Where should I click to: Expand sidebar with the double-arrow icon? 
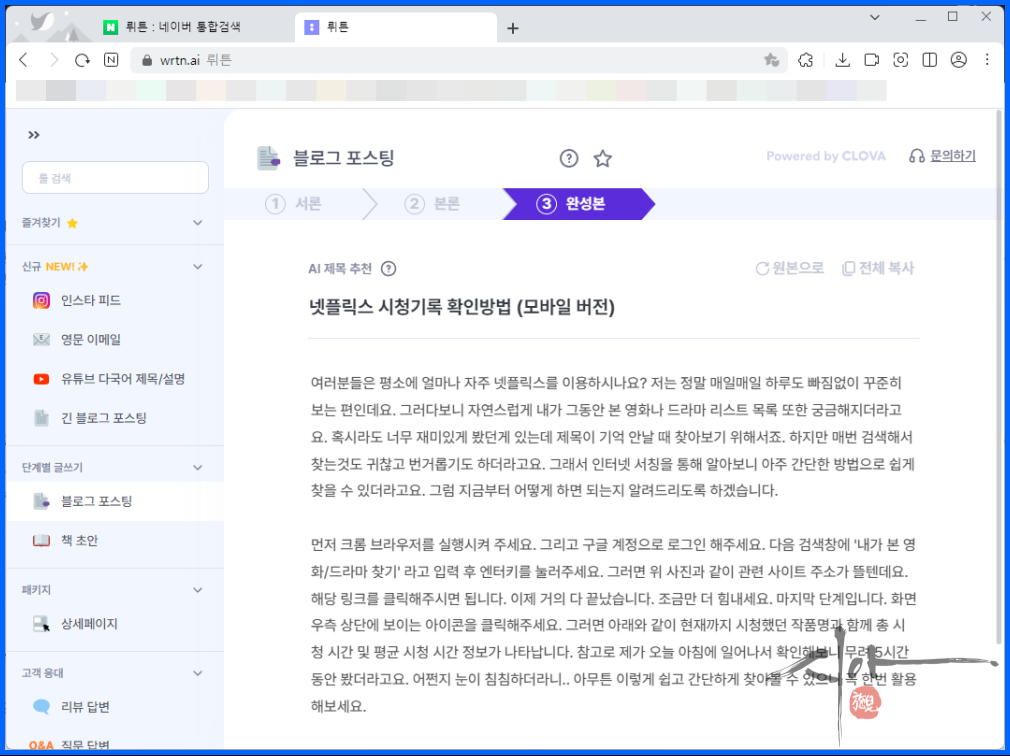[33, 135]
